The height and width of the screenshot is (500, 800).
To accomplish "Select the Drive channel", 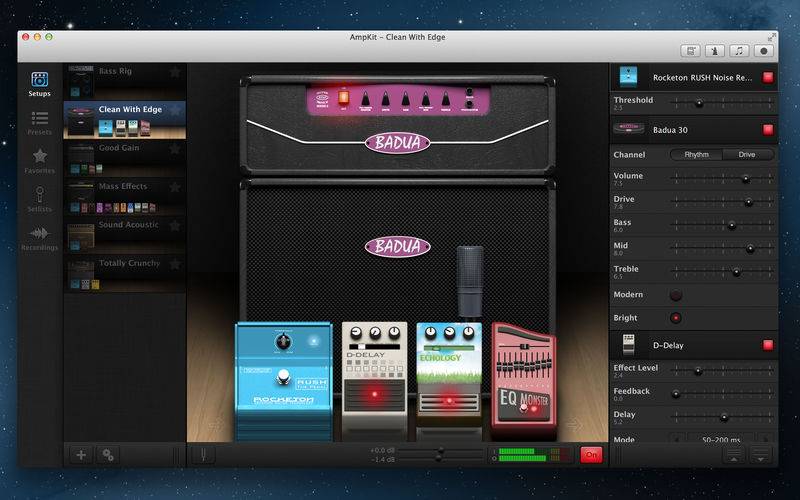I will [747, 155].
